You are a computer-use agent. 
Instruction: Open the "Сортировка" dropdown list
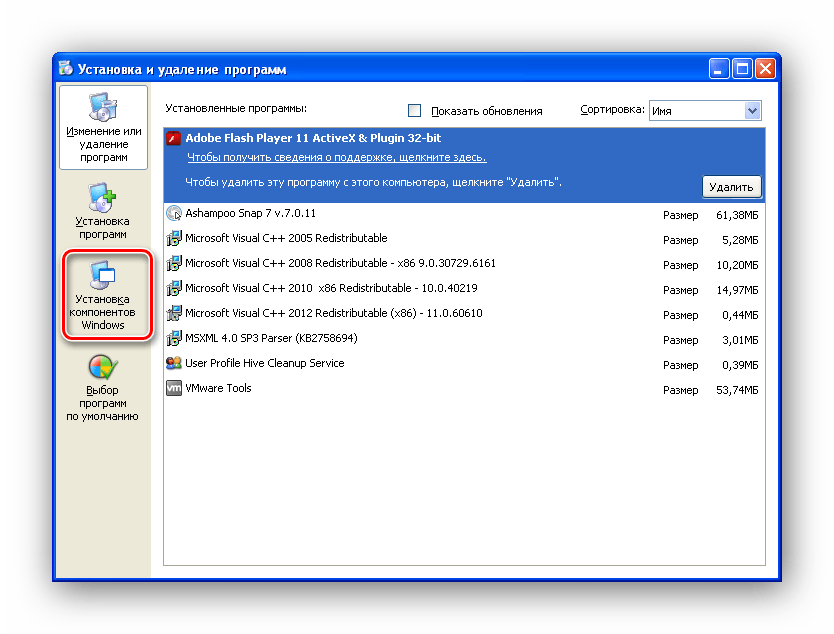click(752, 111)
